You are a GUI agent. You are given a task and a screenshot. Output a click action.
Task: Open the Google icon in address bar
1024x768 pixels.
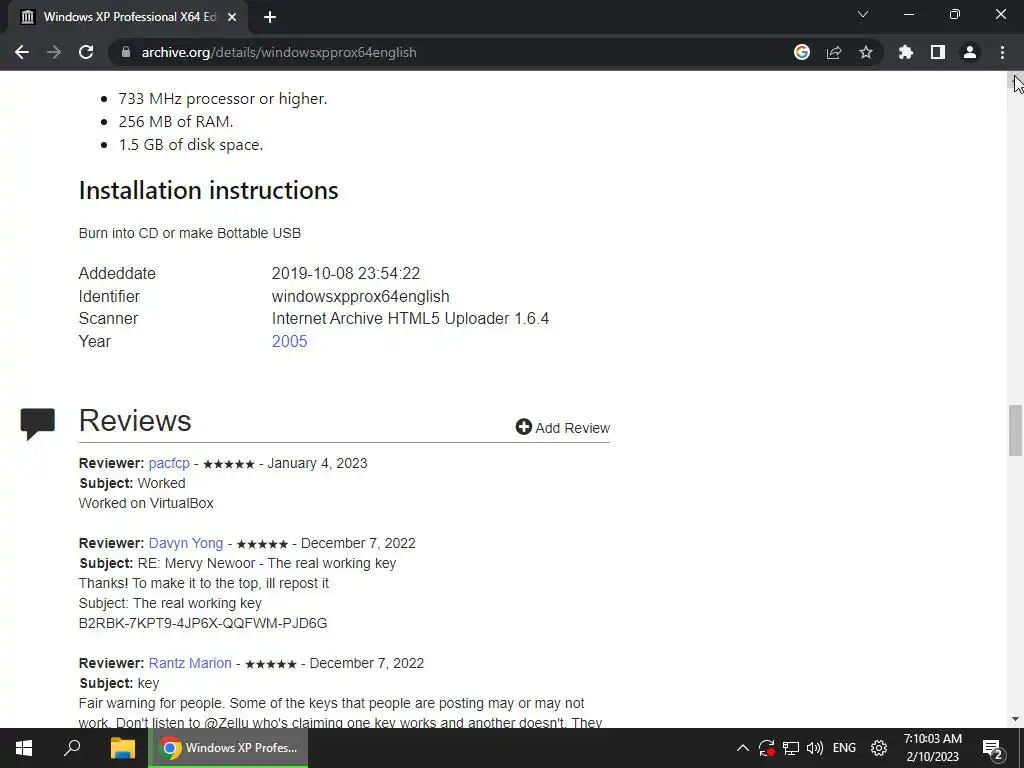pyautogui.click(x=802, y=52)
